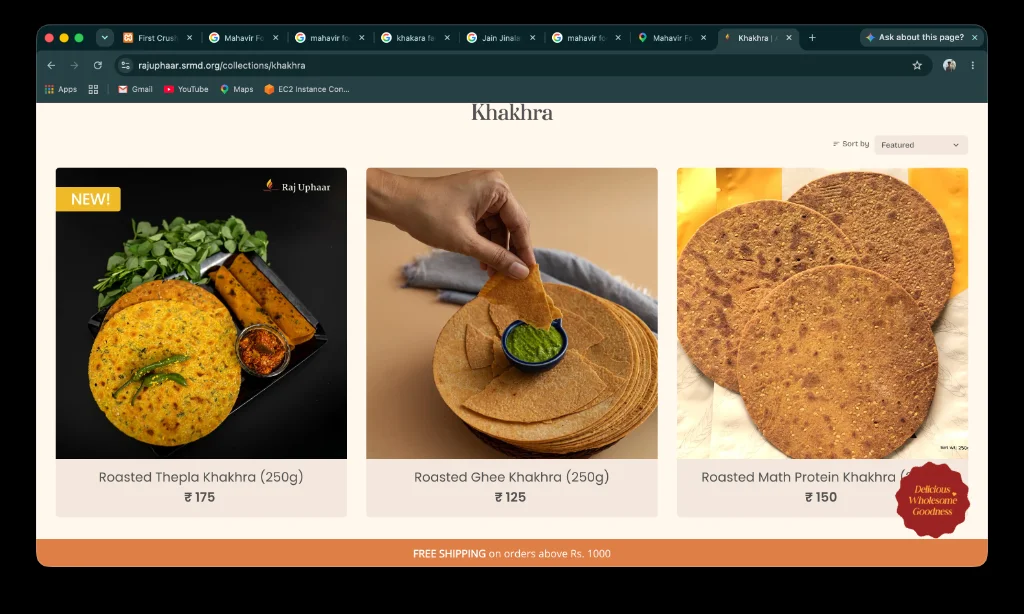This screenshot has height=614, width=1024.
Task: Click the Khakhra page heading
Action: [x=511, y=113]
